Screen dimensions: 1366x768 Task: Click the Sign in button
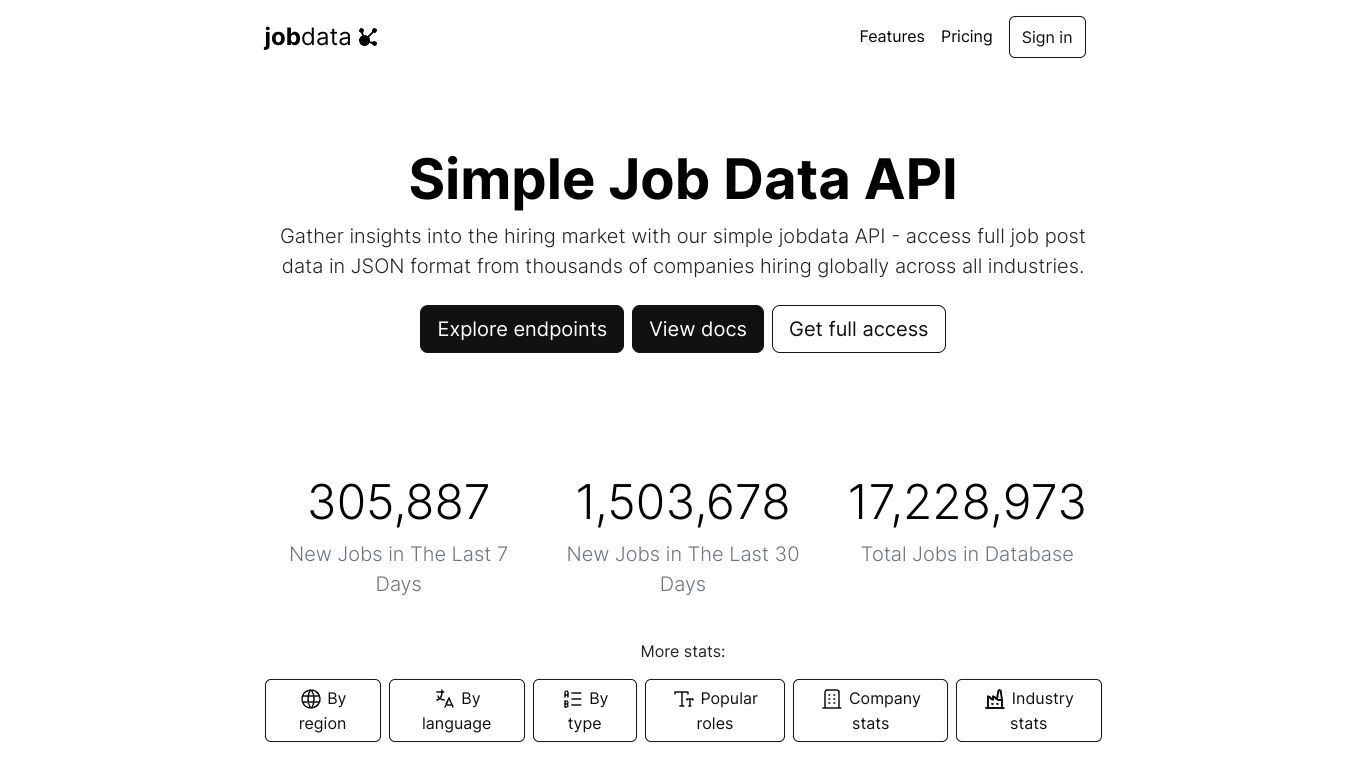click(x=1047, y=37)
